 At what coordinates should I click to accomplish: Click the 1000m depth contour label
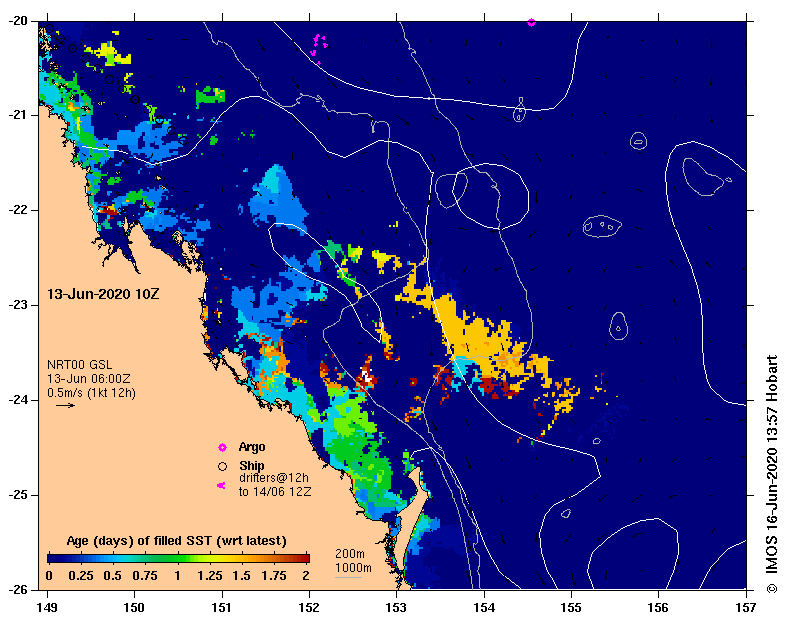point(353,568)
